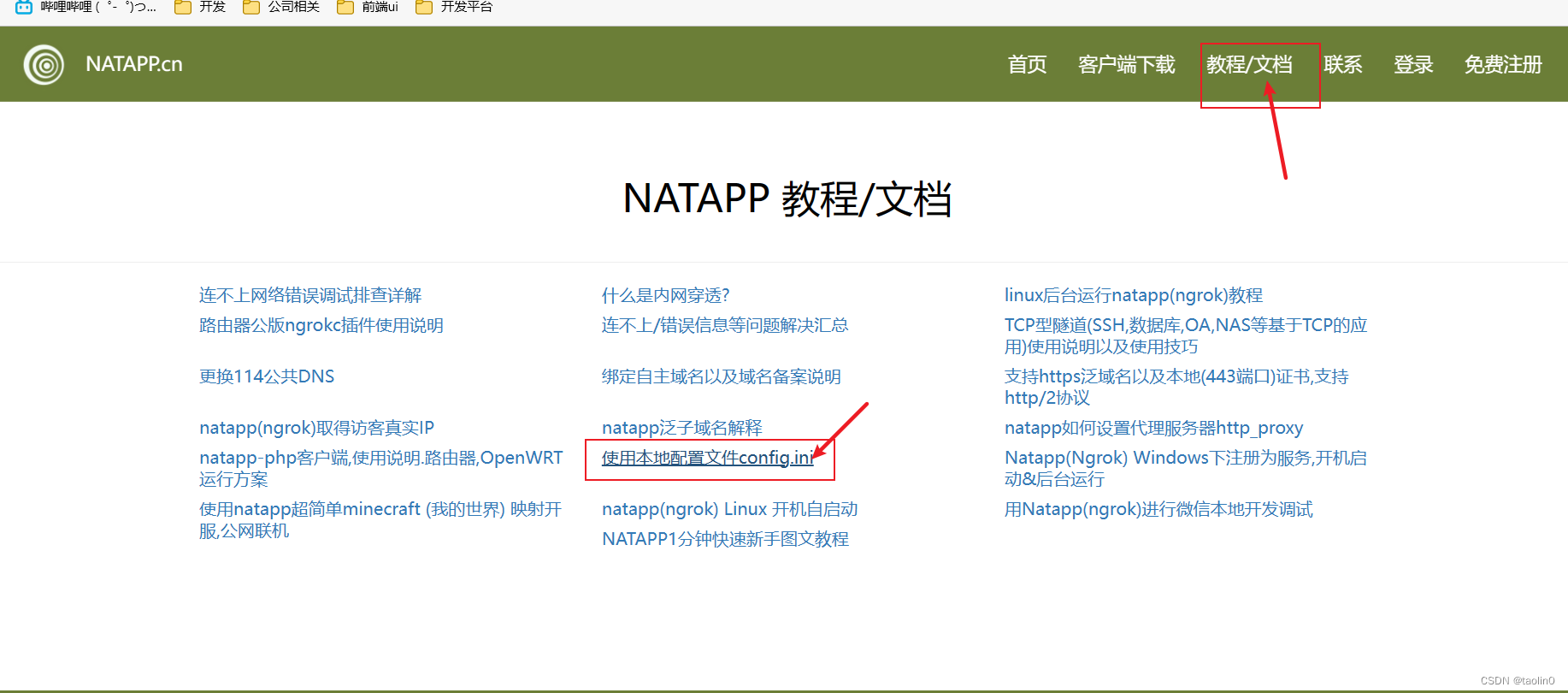Open linux后台运行natapp(ngrok)教程 link

pos(1134,295)
